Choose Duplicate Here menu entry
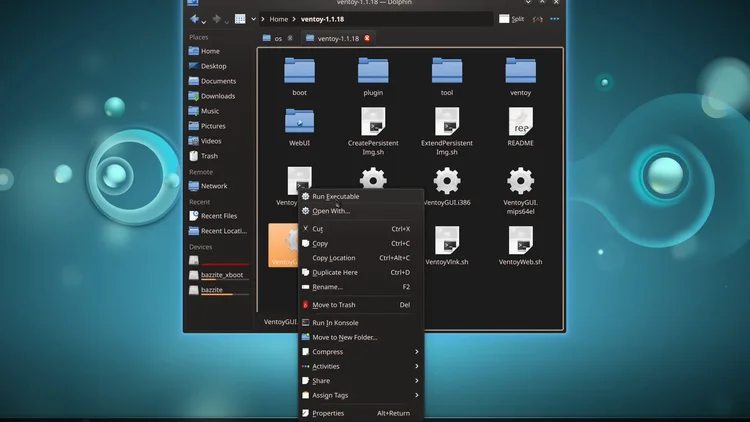Viewport: 750px width, 422px height. [x=361, y=272]
